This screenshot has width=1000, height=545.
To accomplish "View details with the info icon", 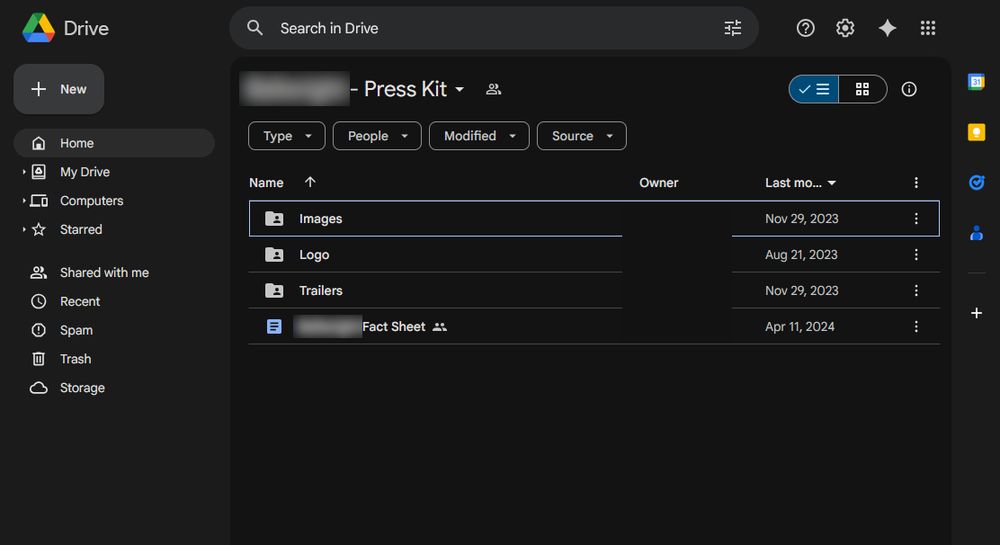I will 909,89.
